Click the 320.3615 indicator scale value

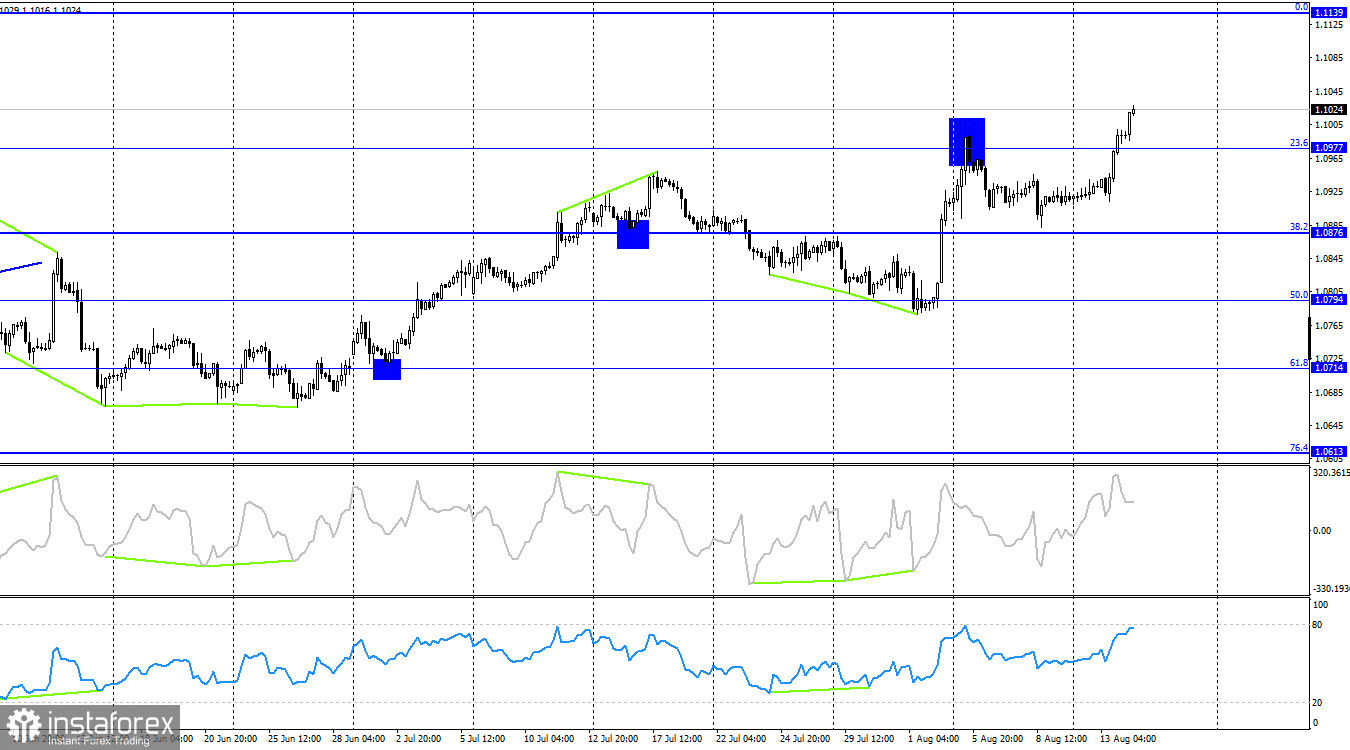1329,473
